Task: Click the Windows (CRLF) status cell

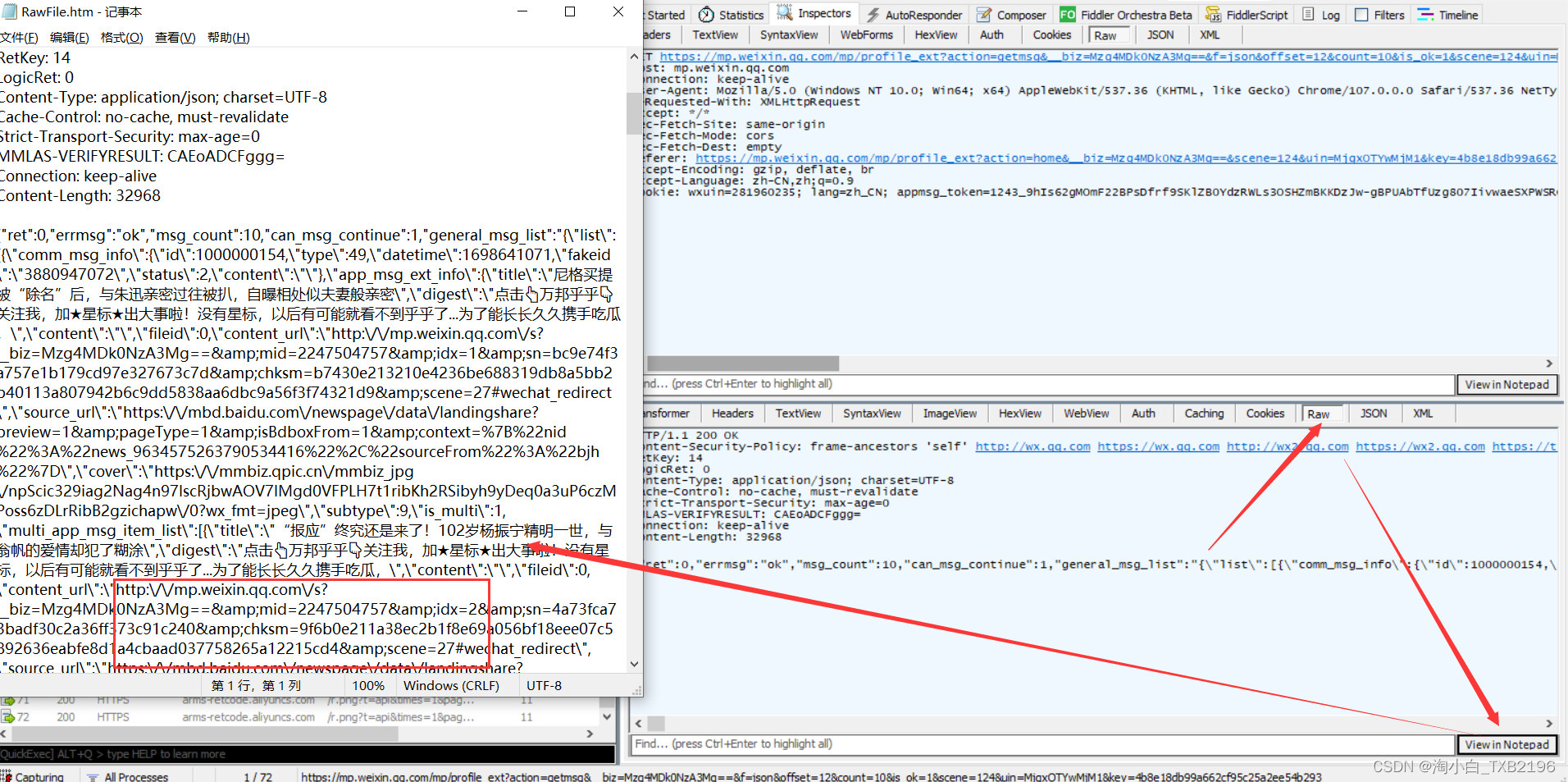Action: pos(451,685)
